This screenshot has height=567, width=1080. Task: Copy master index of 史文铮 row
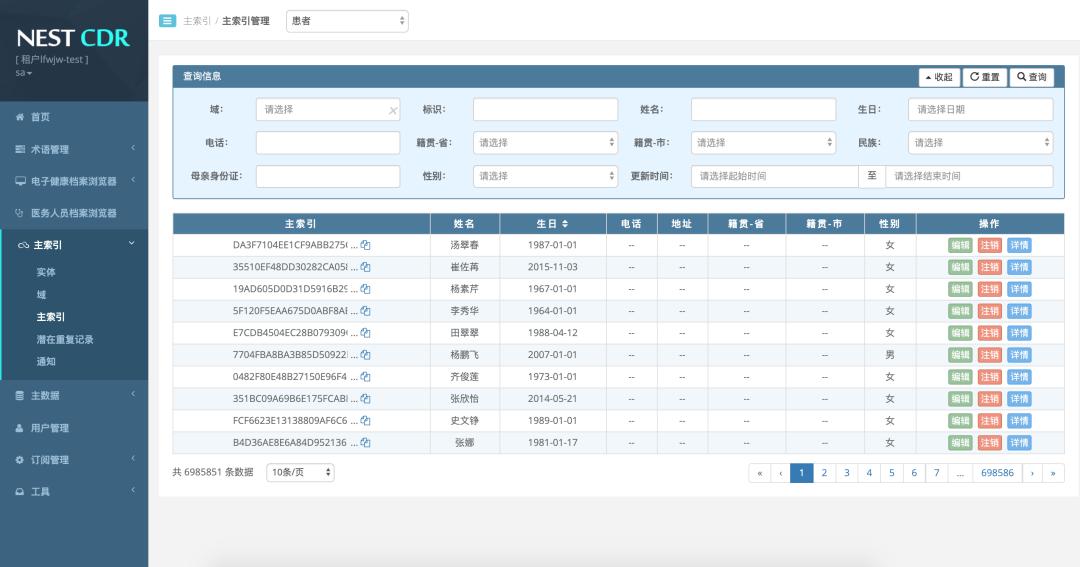366,421
